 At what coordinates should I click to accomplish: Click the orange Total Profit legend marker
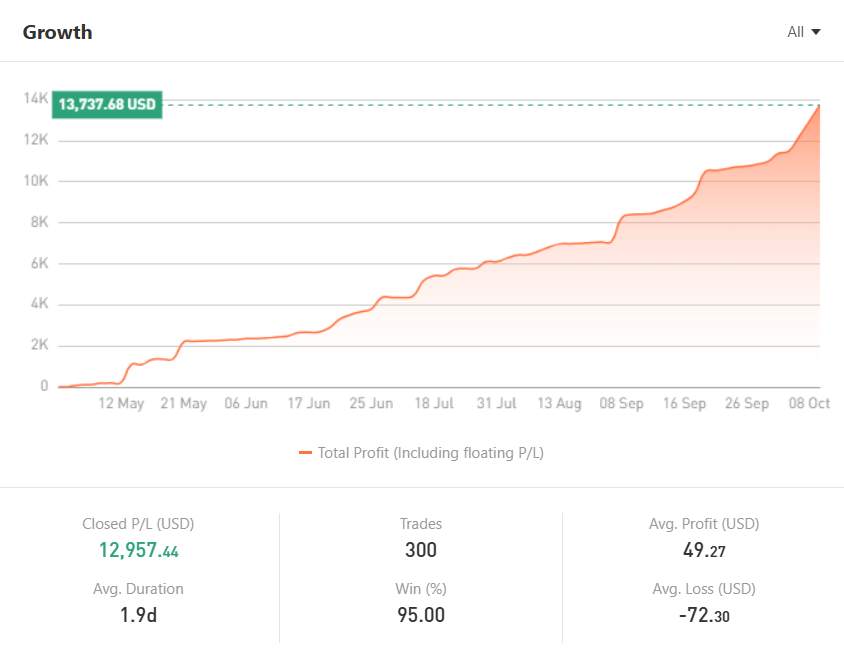tap(305, 453)
